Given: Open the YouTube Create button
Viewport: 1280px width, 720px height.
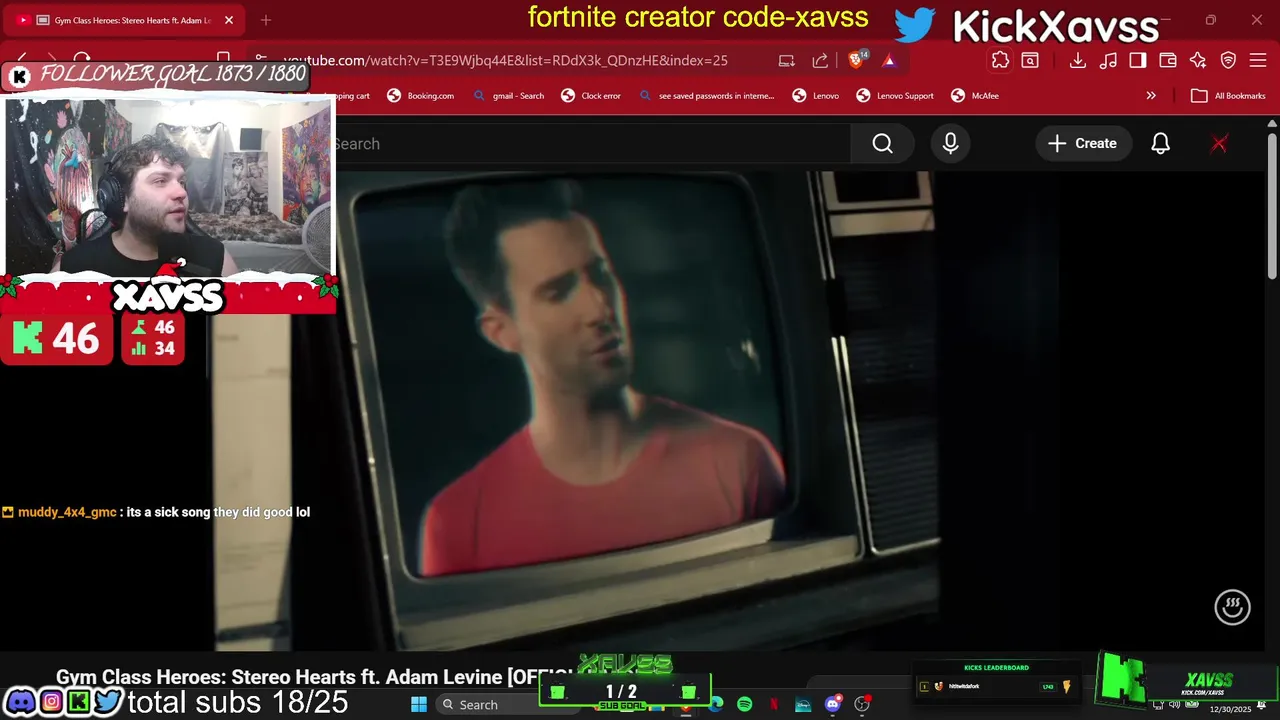Looking at the screenshot, I should click(x=1082, y=143).
